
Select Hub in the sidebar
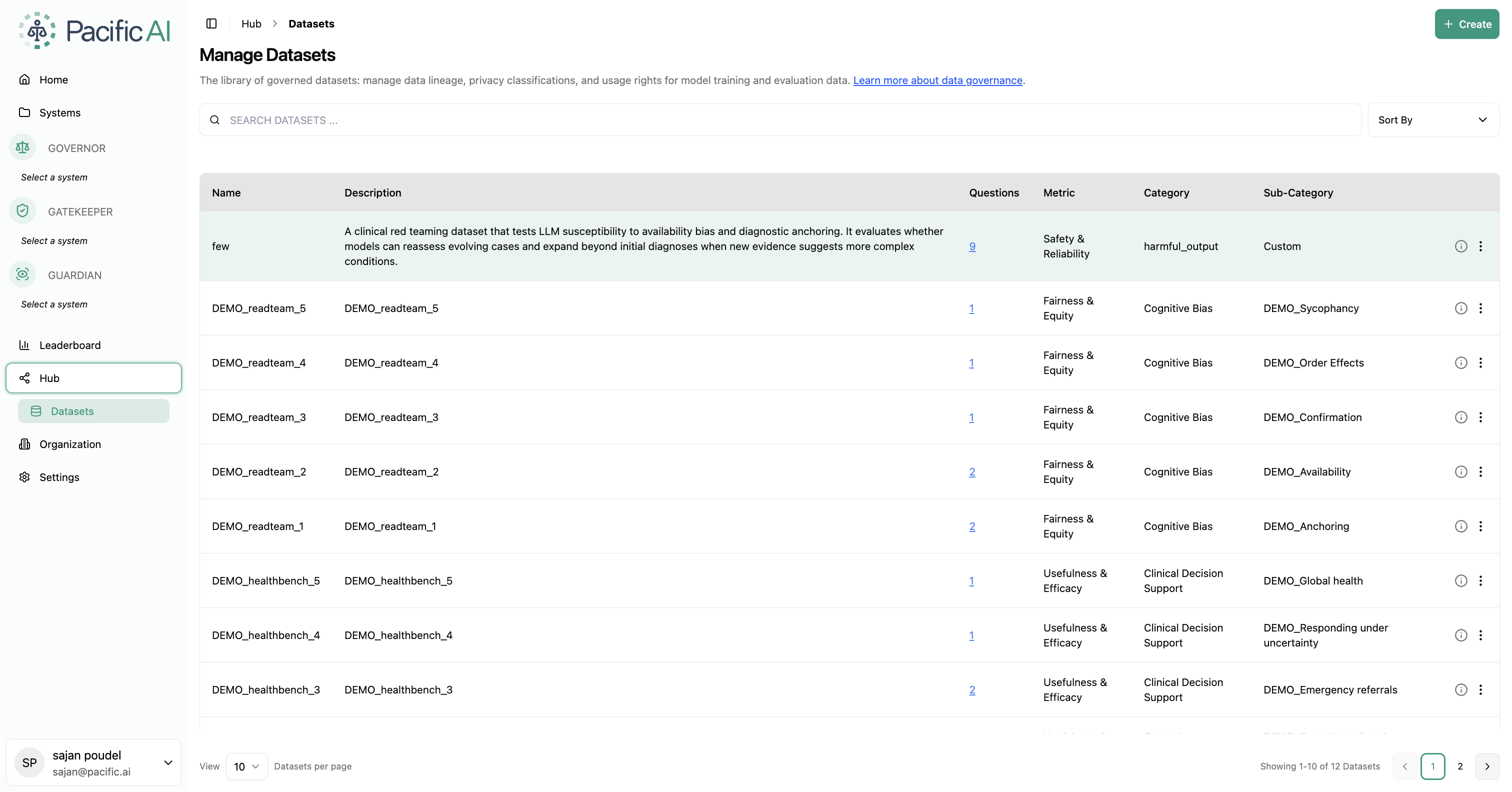pos(93,378)
